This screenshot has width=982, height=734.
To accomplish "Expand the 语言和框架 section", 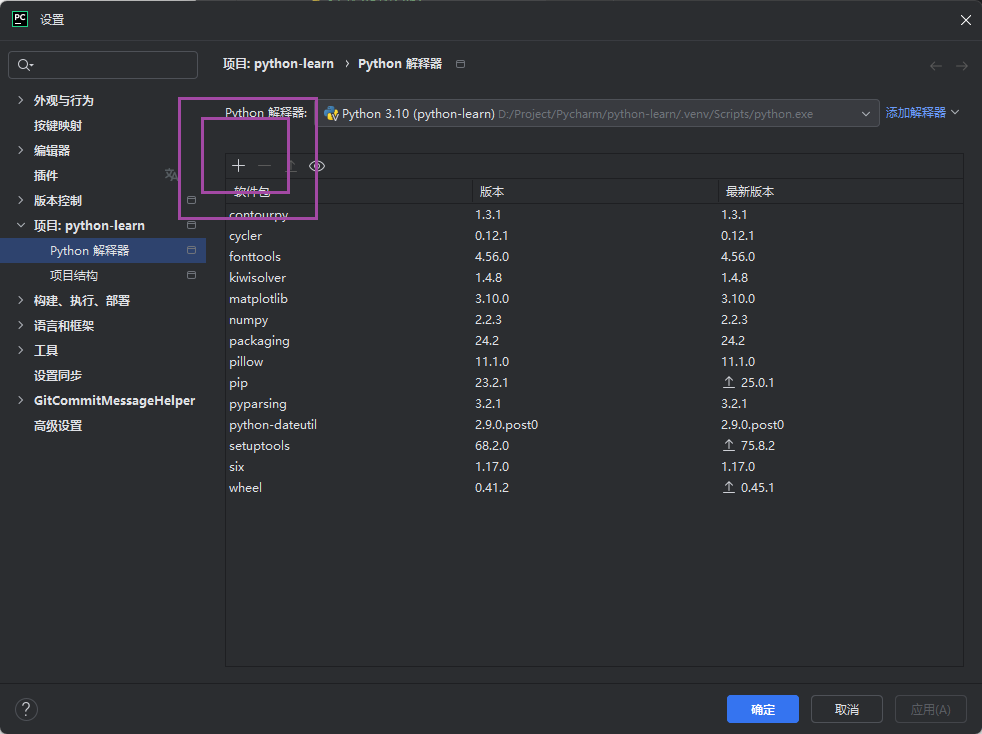I will 21,326.
